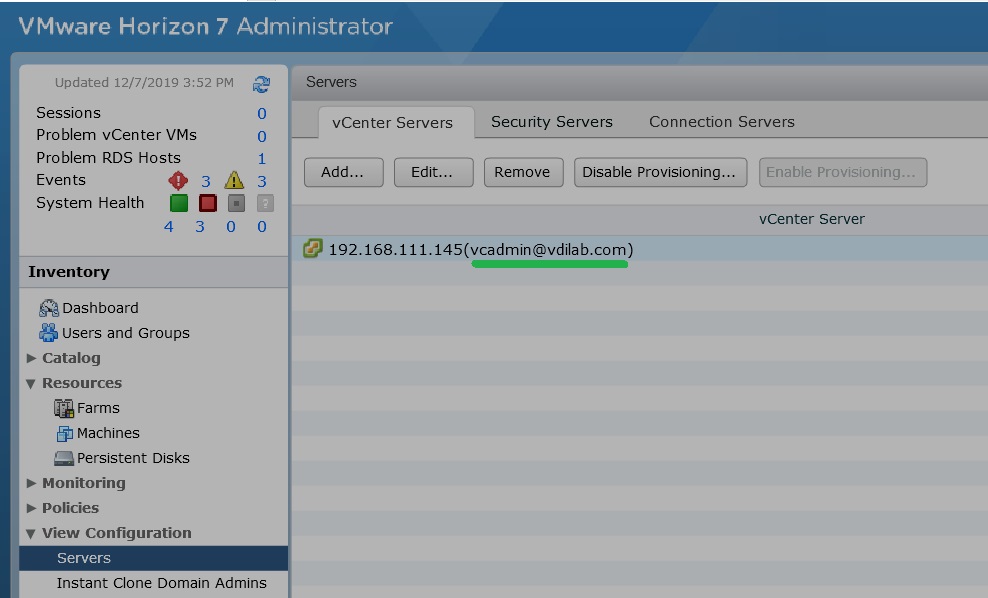Click the Farms icon
The height and width of the screenshot is (598, 988).
click(x=64, y=408)
